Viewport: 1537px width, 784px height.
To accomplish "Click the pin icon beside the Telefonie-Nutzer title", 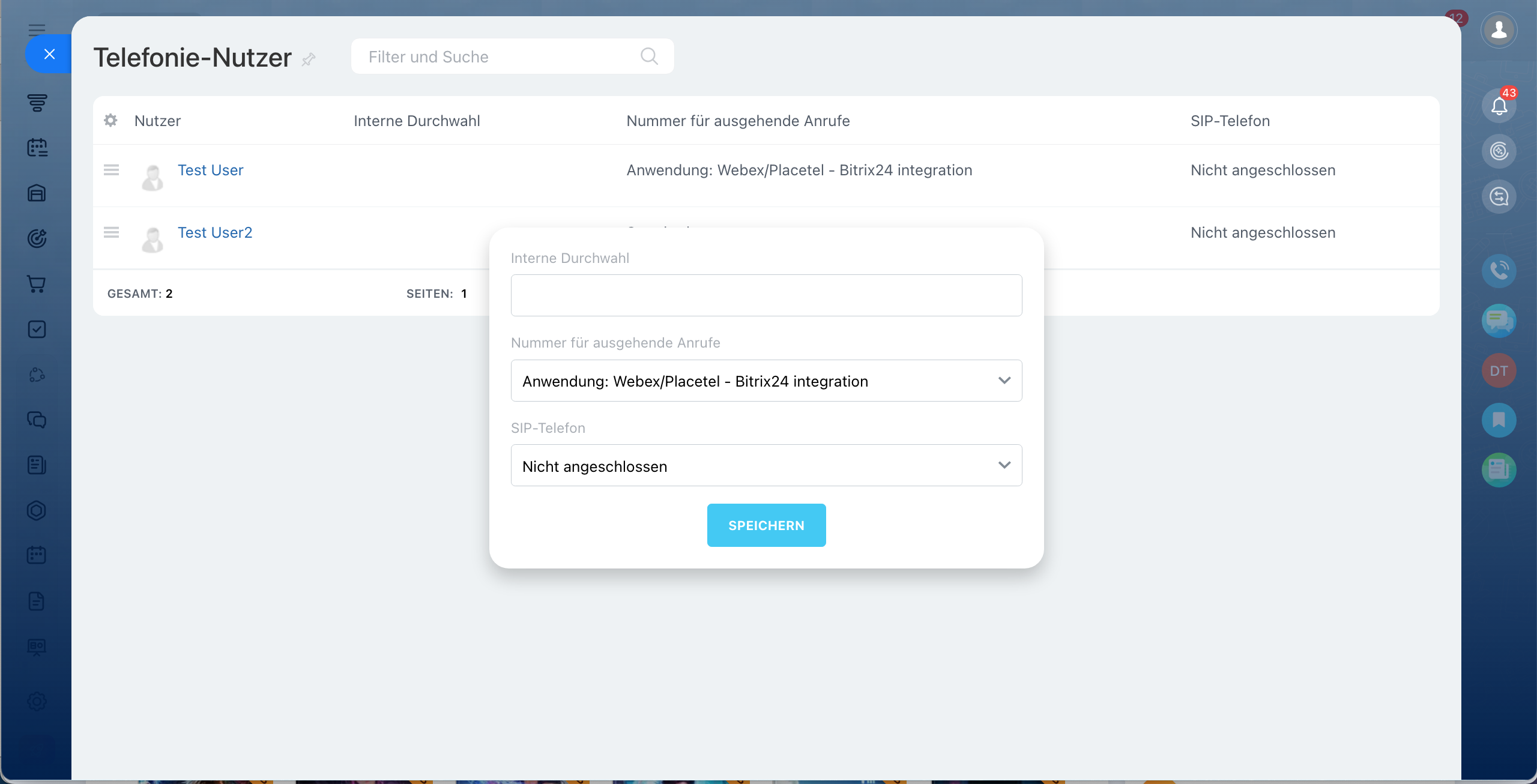I will [309, 59].
